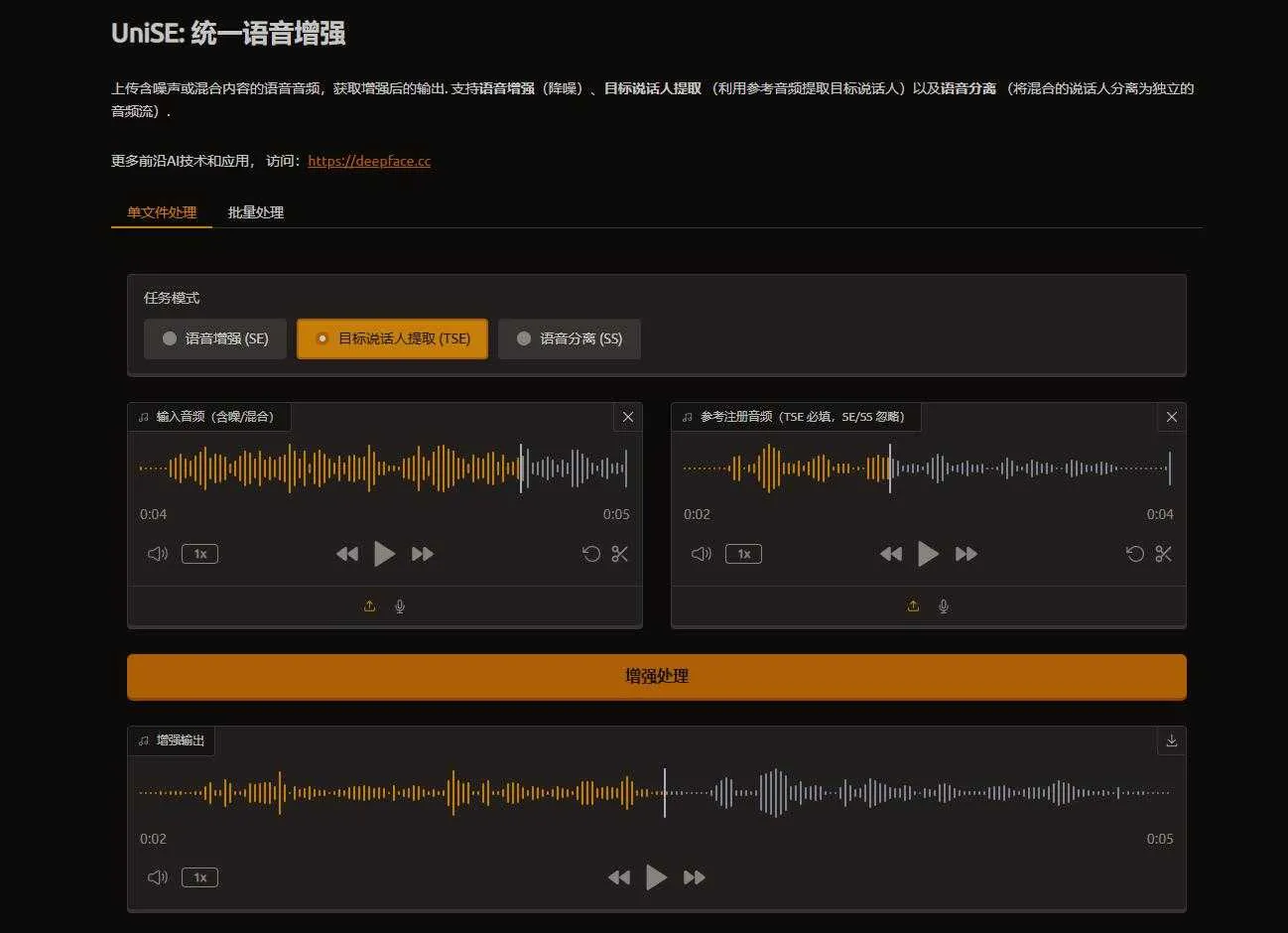This screenshot has height=933, width=1288.
Task: Switch to the 单文件处理 tab
Action: click(162, 212)
